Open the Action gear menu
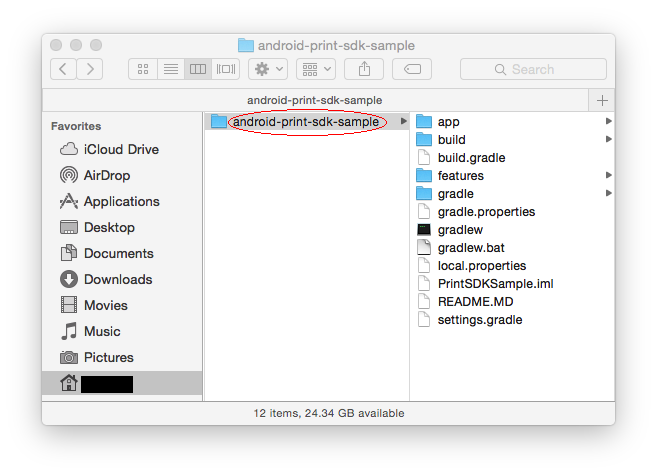The width and height of the screenshot is (657, 475). click(268, 69)
